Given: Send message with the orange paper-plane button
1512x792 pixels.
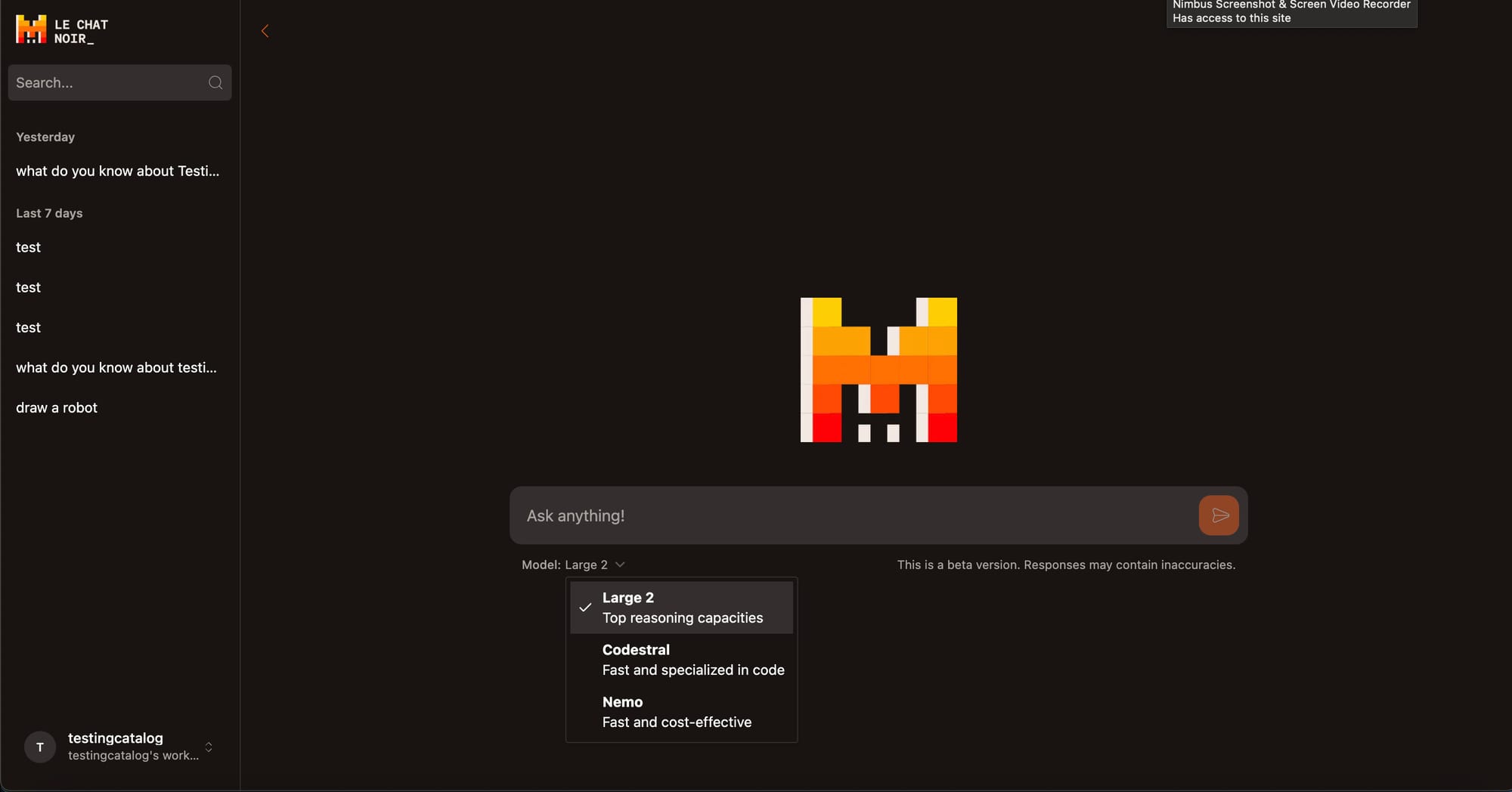Looking at the screenshot, I should point(1219,515).
